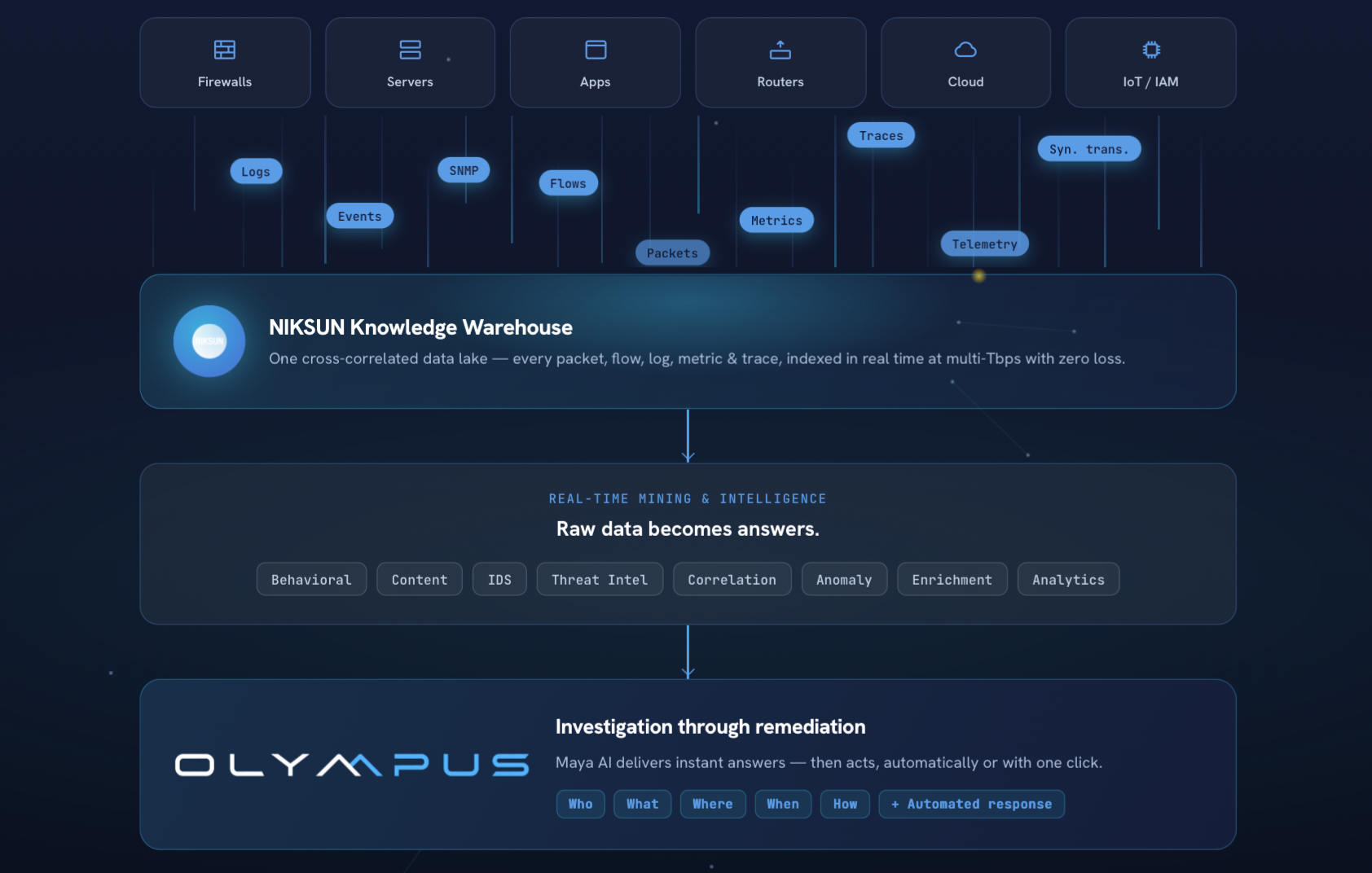Image resolution: width=1372 pixels, height=873 pixels.
Task: Select the Threat Intel tag
Action: 600,579
